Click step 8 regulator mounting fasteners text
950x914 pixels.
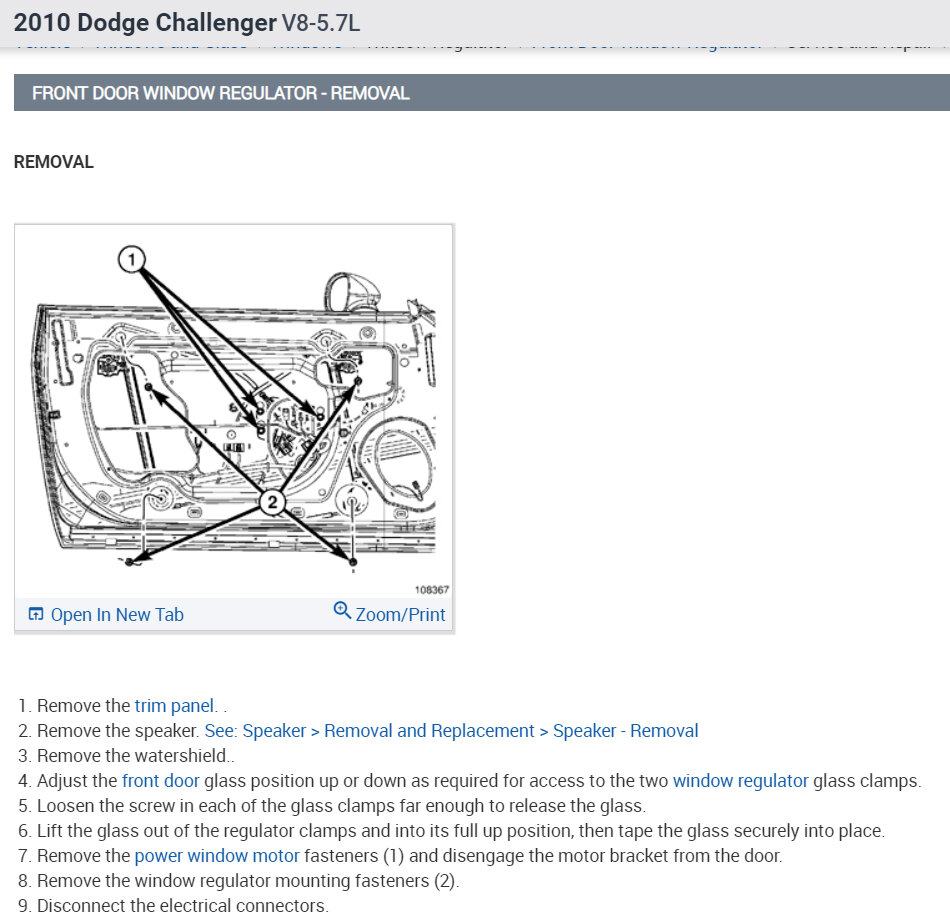[248, 881]
